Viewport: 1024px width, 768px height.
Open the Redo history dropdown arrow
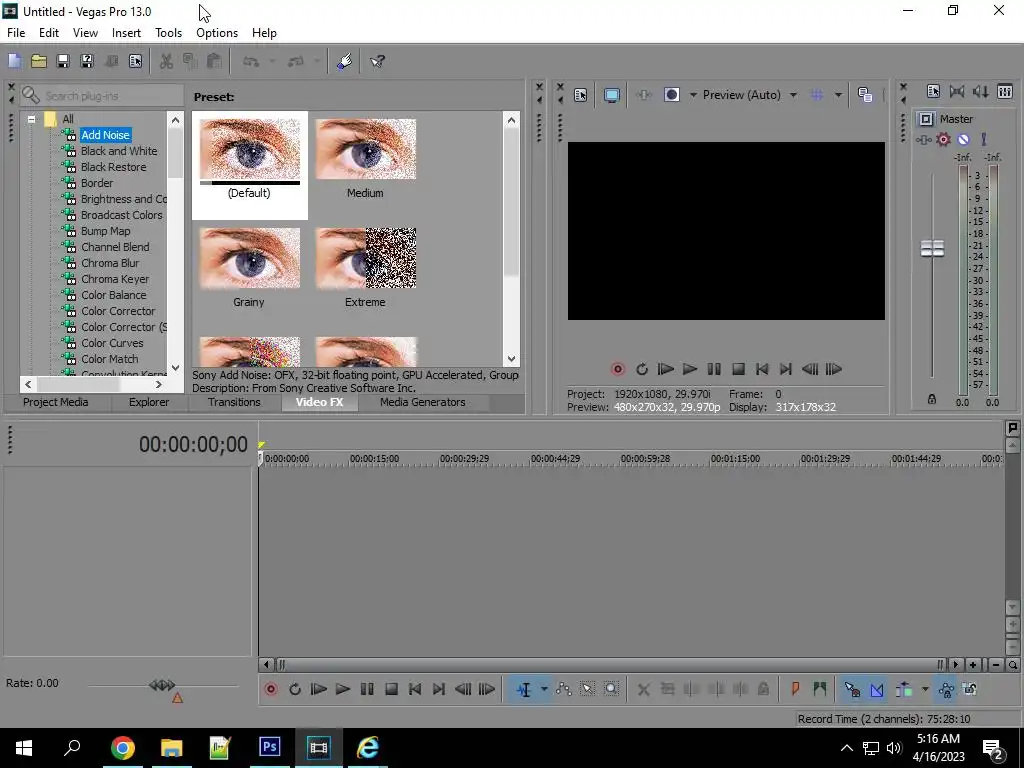pos(317,61)
